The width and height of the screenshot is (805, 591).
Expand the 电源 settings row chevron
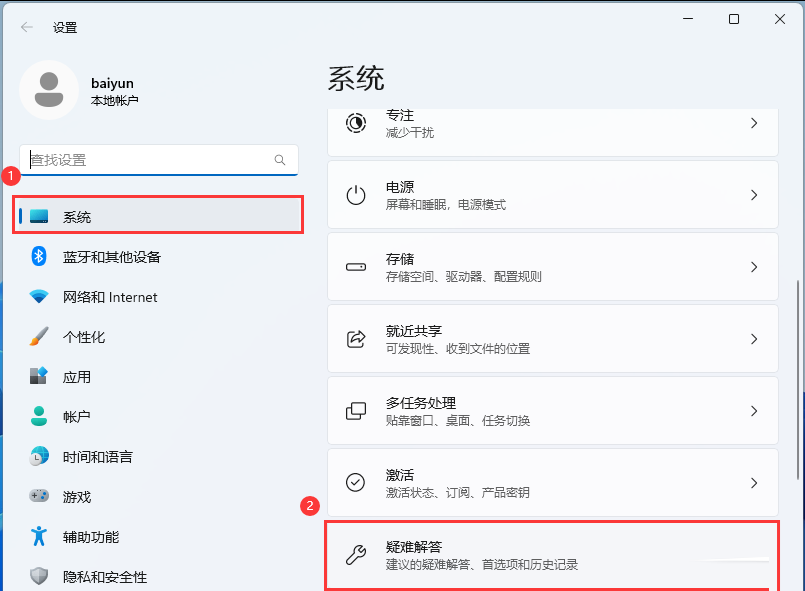click(754, 194)
